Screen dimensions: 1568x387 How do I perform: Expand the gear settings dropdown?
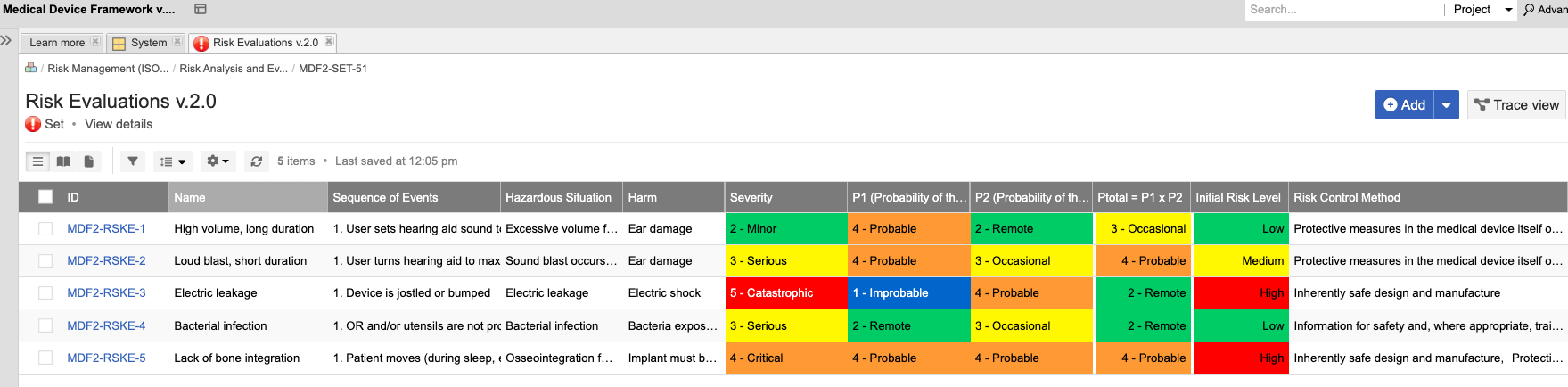(218, 161)
